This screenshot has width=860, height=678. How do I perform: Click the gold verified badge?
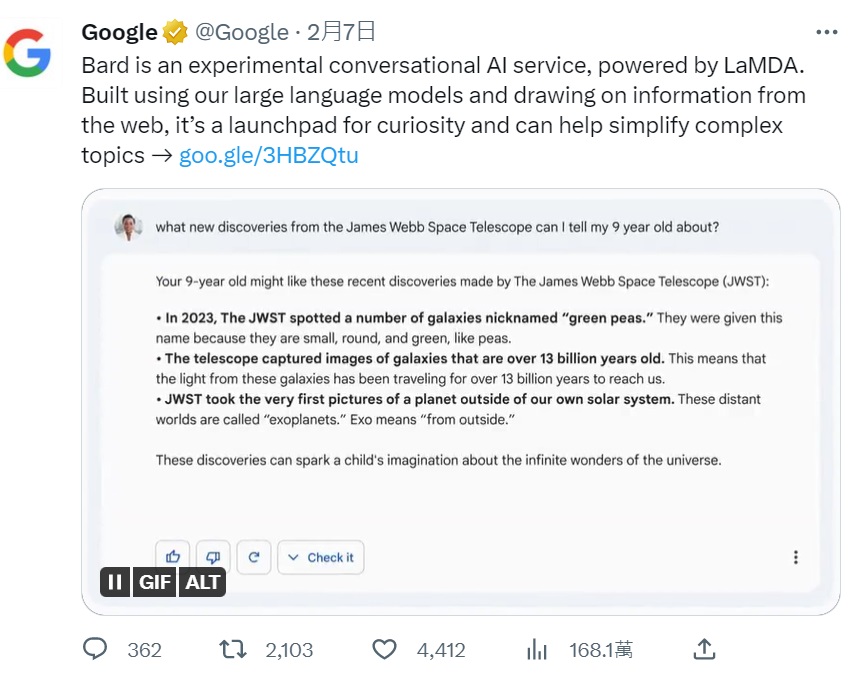175,32
